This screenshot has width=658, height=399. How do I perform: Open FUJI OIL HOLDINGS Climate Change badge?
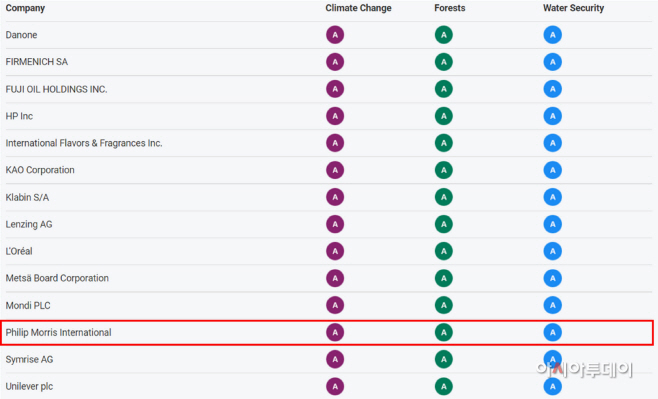[335, 89]
